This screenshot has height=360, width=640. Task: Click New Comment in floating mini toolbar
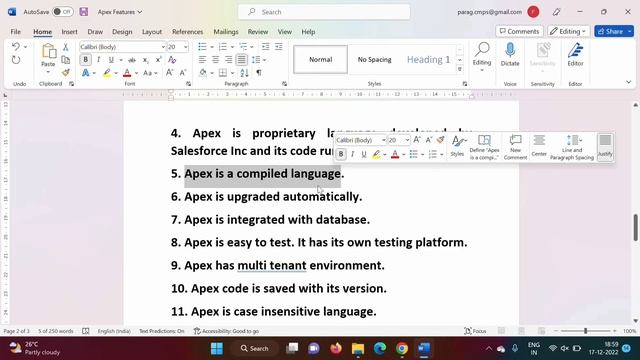515,147
